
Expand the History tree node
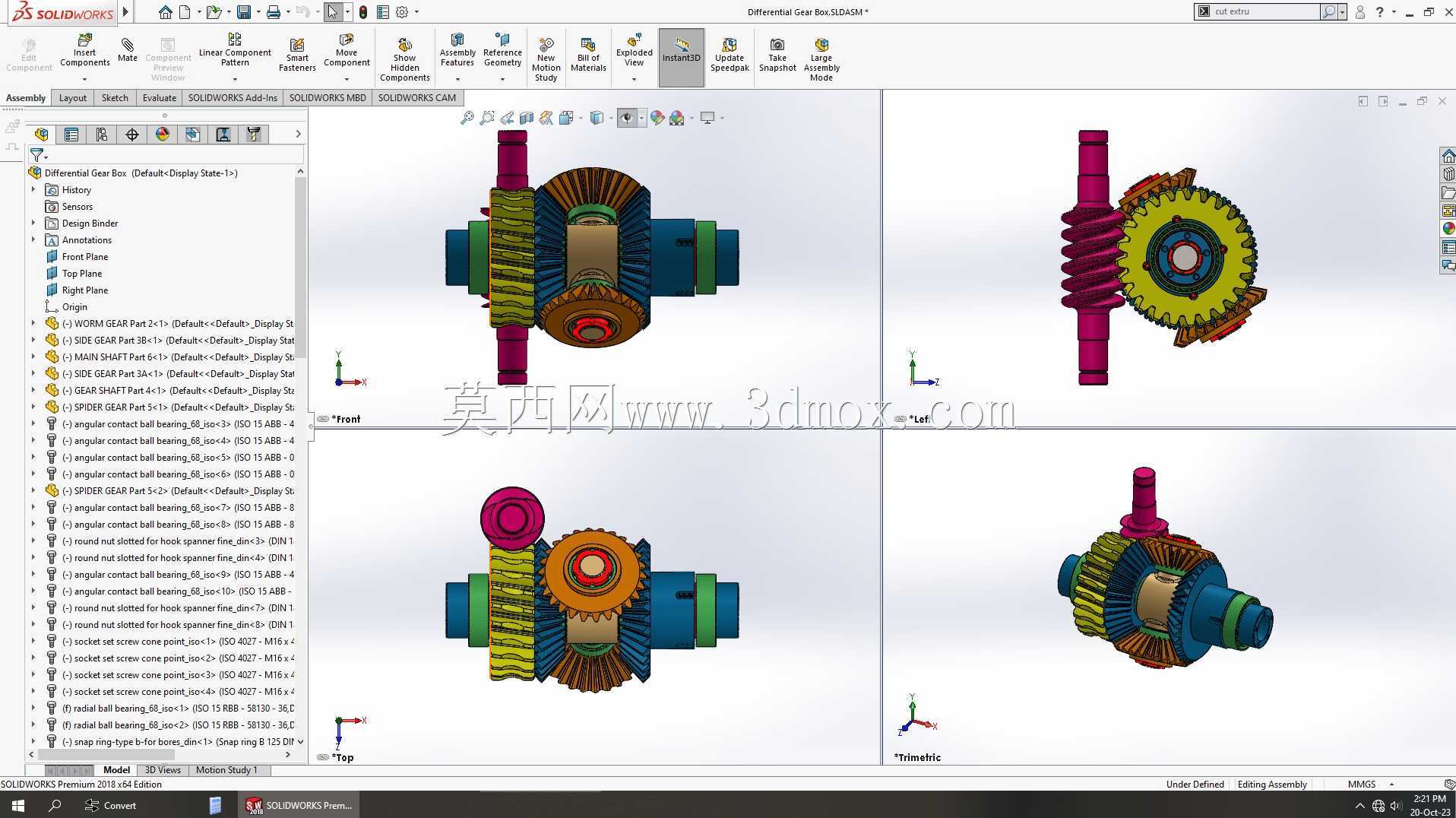33,190
